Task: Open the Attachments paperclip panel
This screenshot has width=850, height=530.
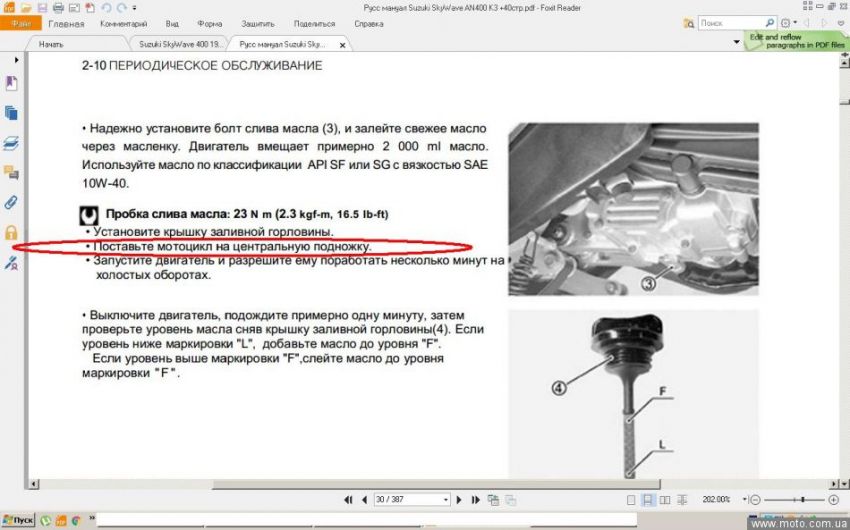Action: (x=12, y=202)
